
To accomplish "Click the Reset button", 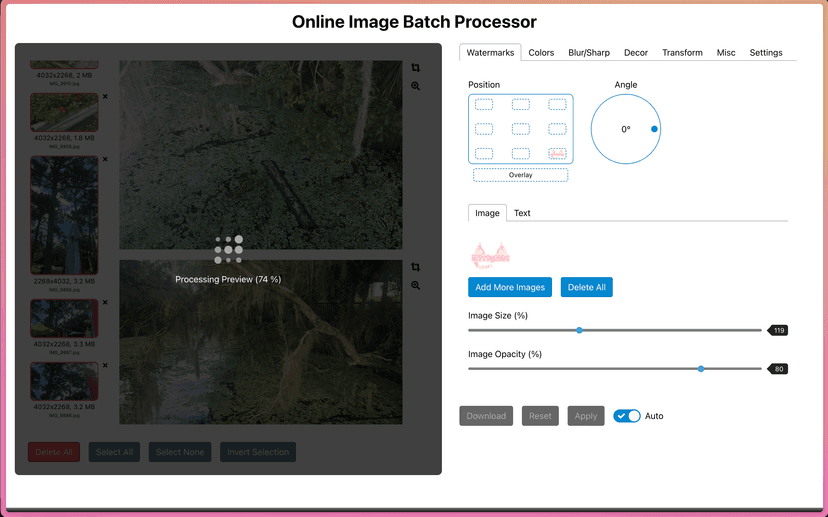I will [540, 416].
